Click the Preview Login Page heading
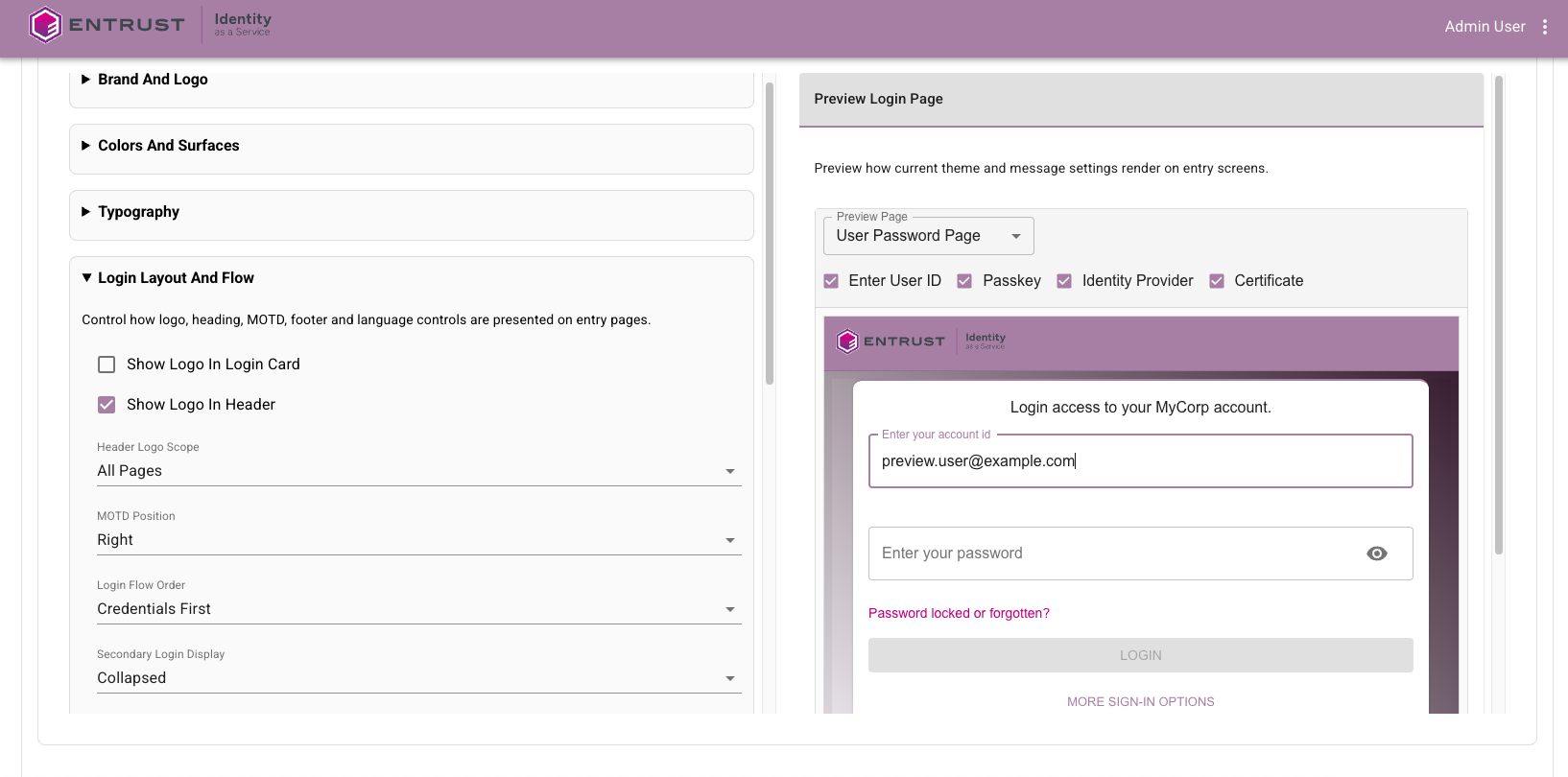 click(878, 99)
